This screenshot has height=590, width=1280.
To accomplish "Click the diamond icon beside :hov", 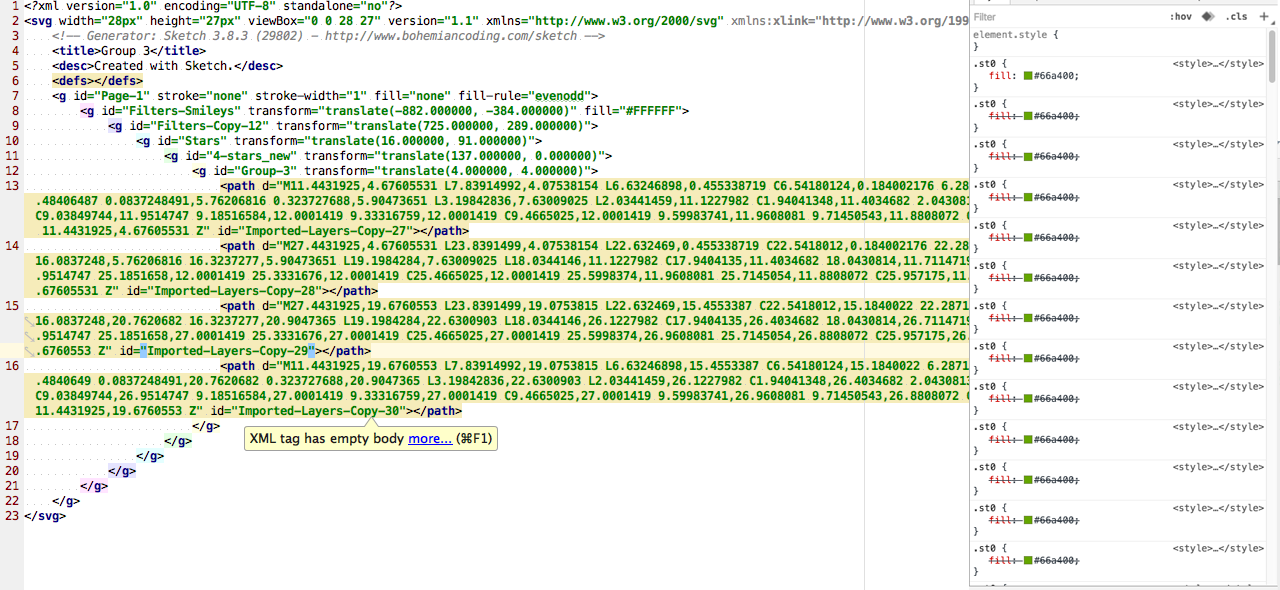I will click(1208, 17).
